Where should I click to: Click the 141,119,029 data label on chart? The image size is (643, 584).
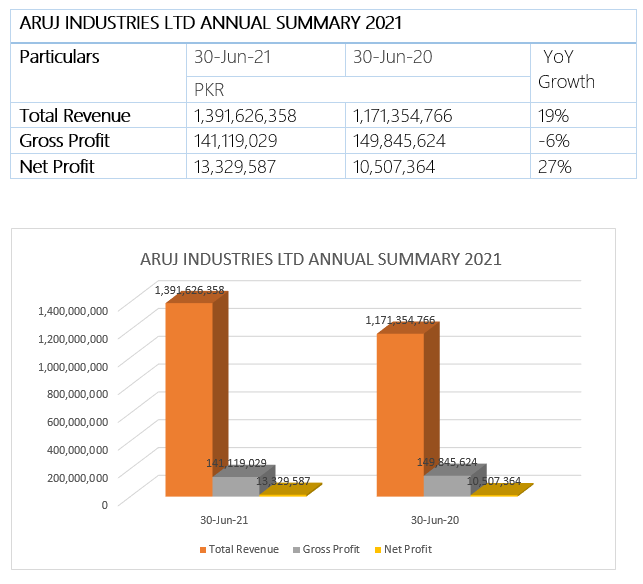click(x=236, y=463)
